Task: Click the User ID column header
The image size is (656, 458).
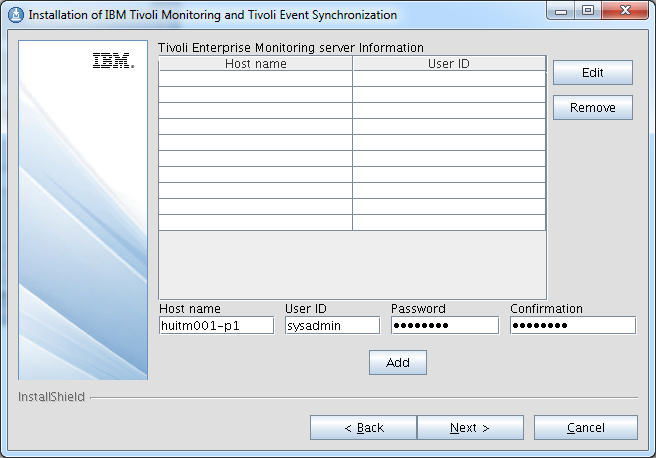Action: (x=449, y=64)
